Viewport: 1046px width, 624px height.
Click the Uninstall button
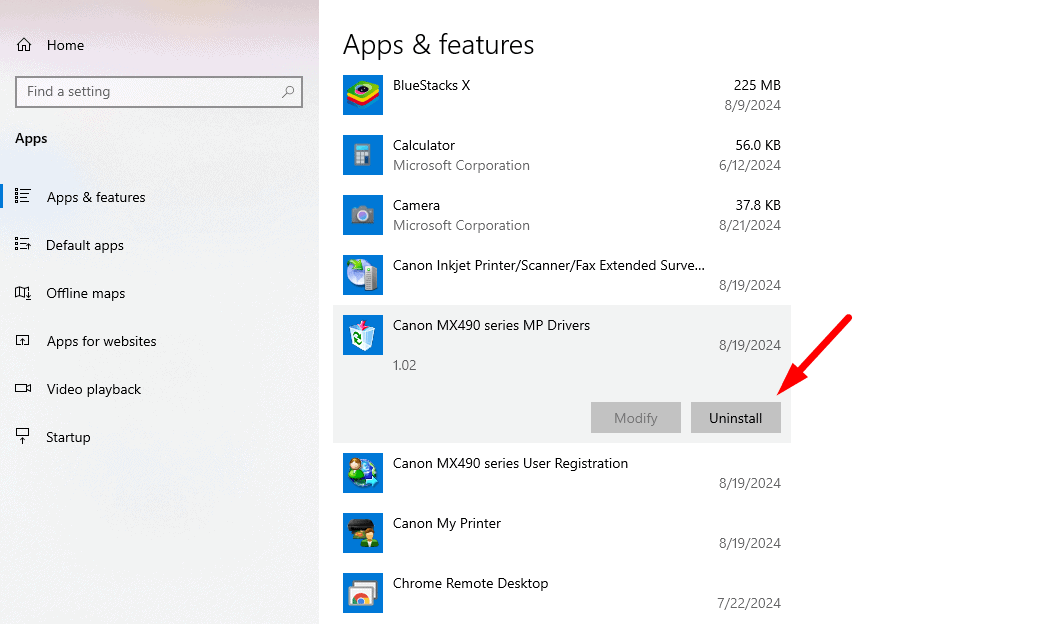736,418
